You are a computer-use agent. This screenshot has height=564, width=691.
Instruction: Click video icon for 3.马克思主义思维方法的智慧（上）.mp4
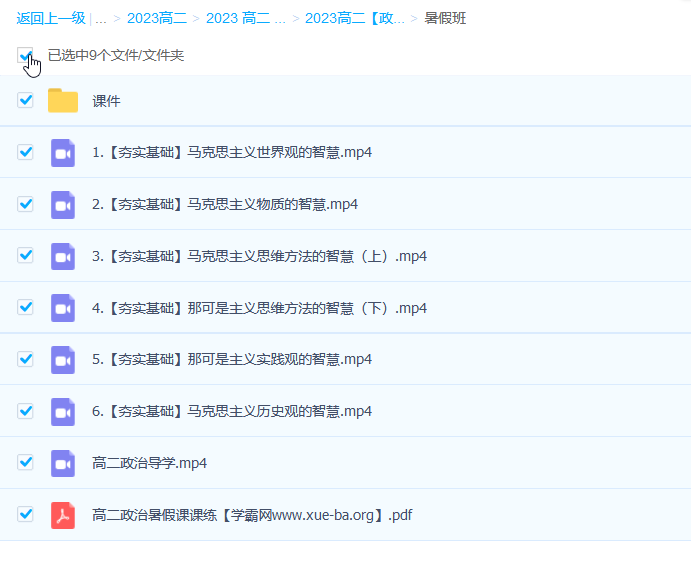tap(63, 257)
